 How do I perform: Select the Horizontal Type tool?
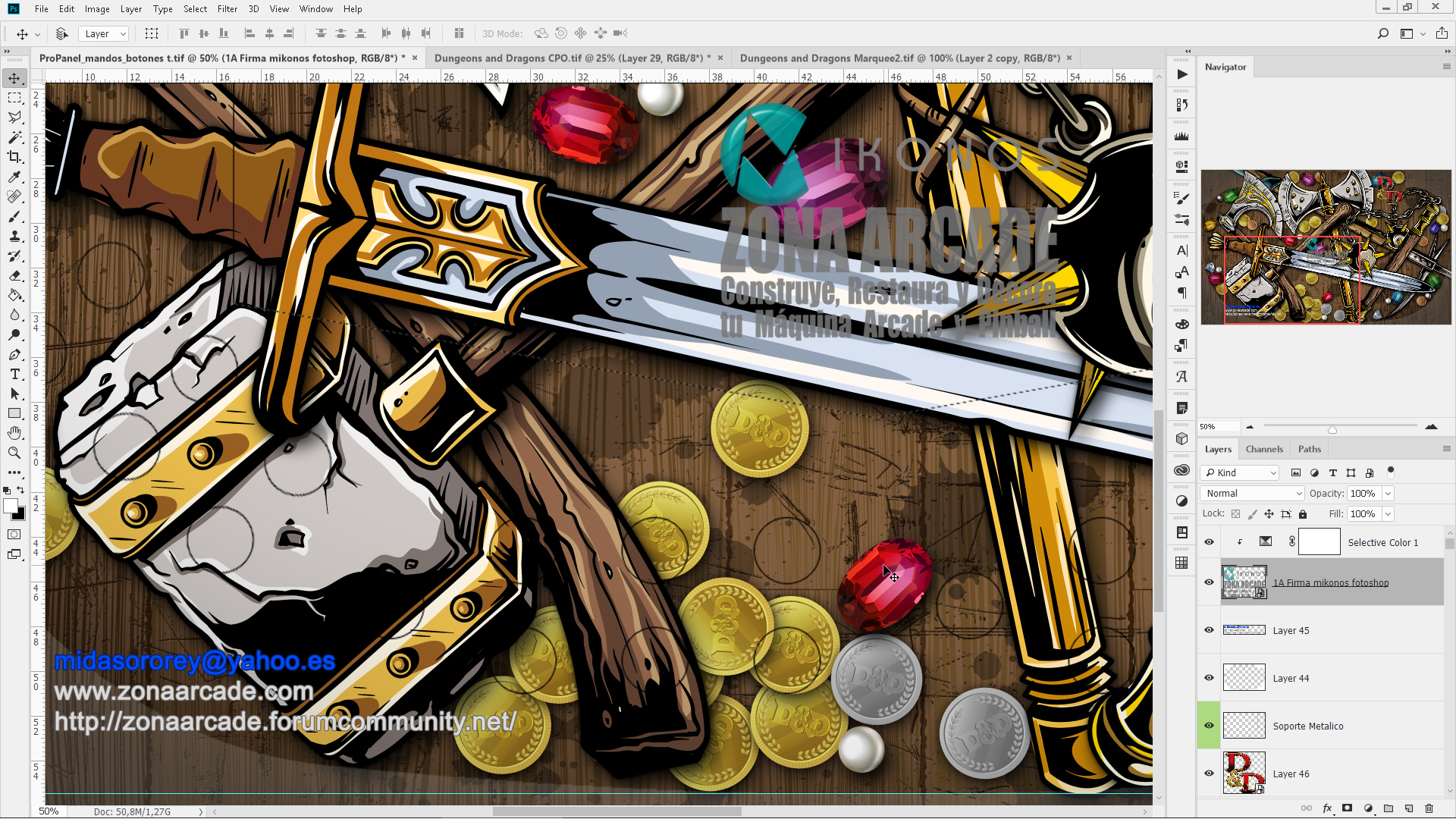[15, 374]
